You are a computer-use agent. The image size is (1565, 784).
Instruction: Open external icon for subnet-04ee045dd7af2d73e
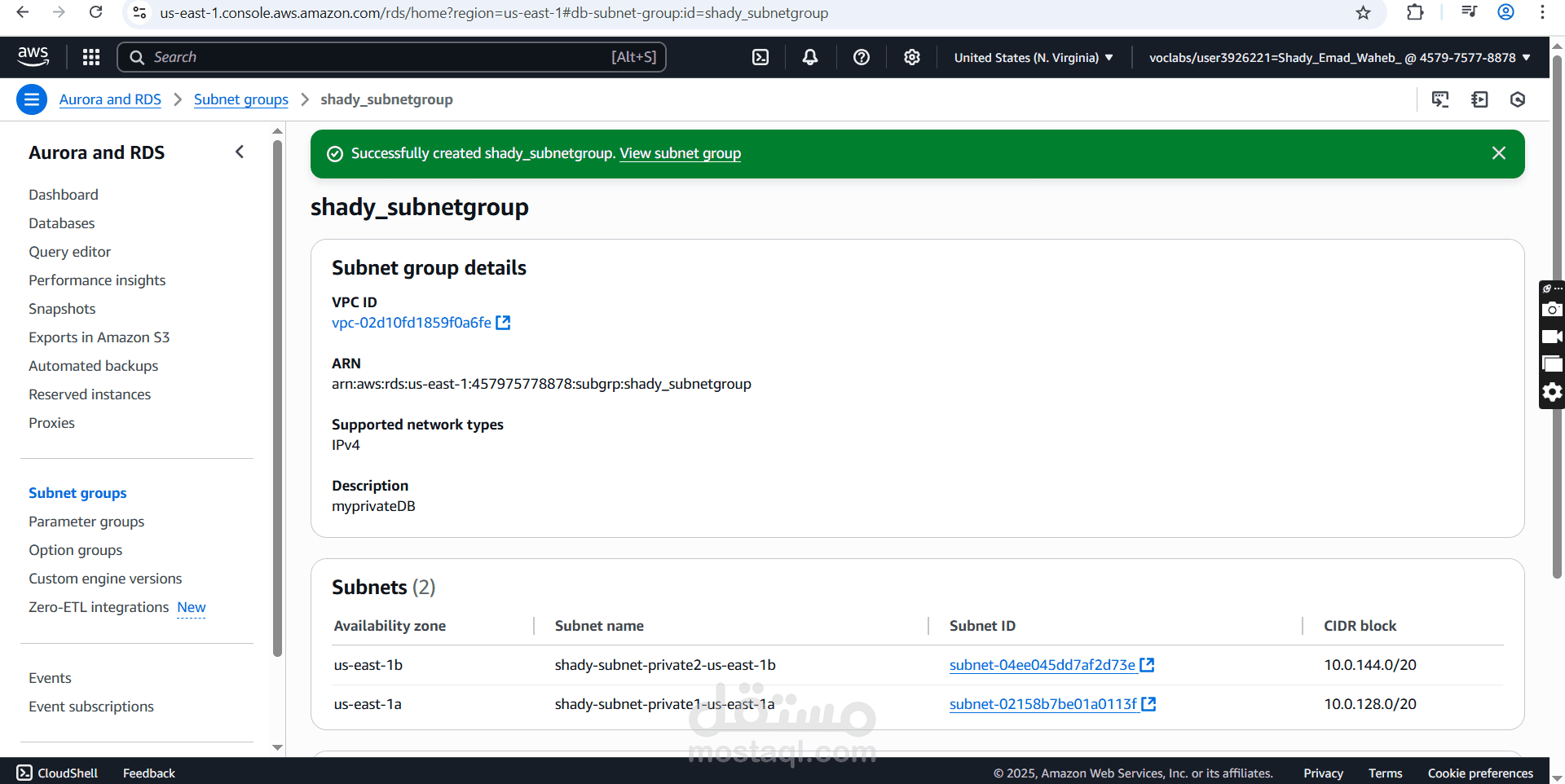click(1147, 665)
